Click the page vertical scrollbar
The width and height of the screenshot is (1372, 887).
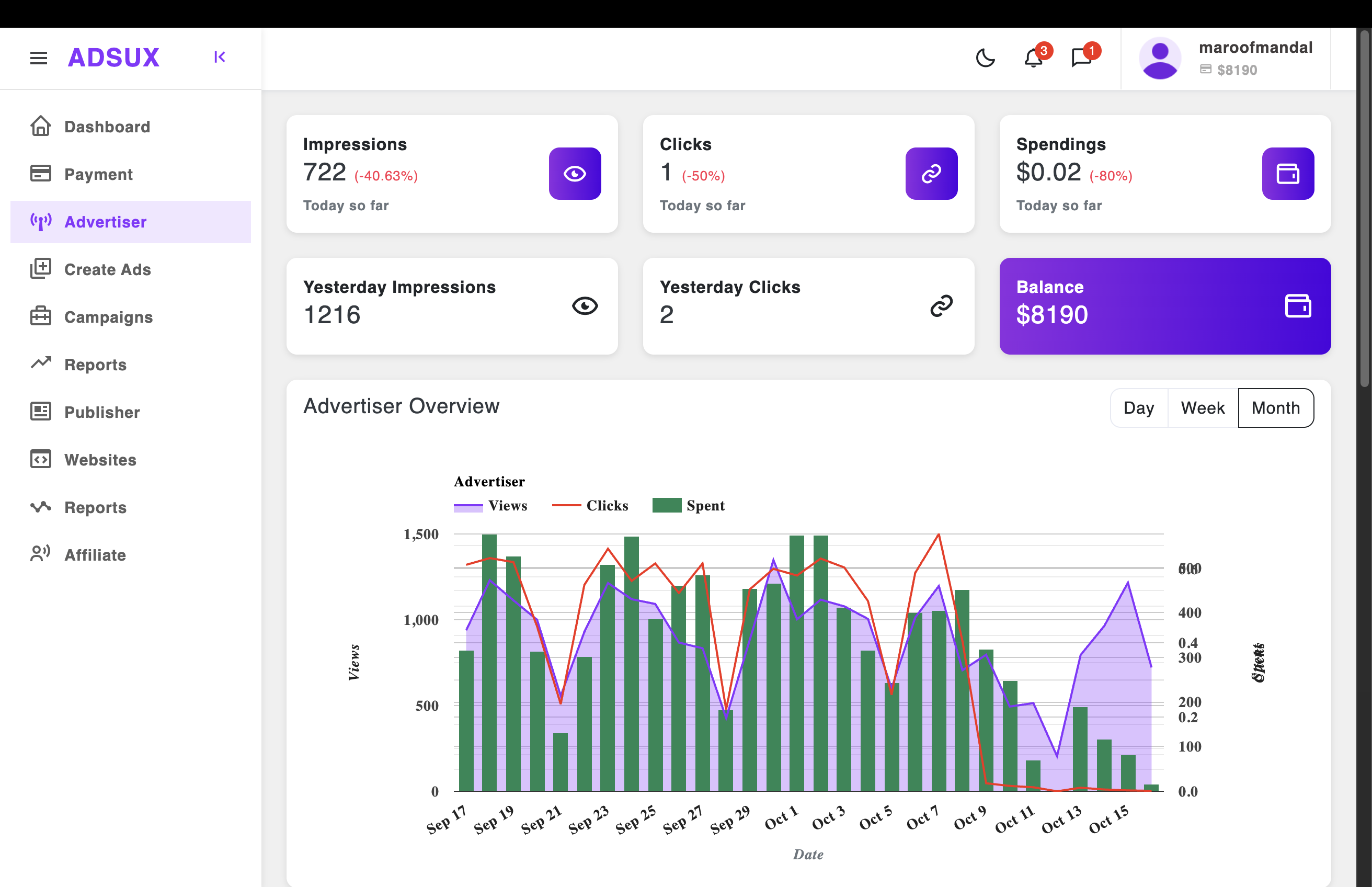1364,207
